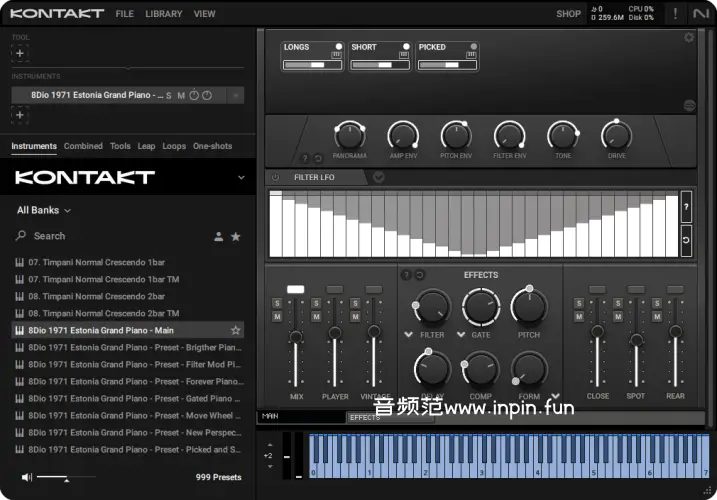This screenshot has width=717, height=500.
Task: Open the LIBRARY menu
Action: click(x=164, y=14)
